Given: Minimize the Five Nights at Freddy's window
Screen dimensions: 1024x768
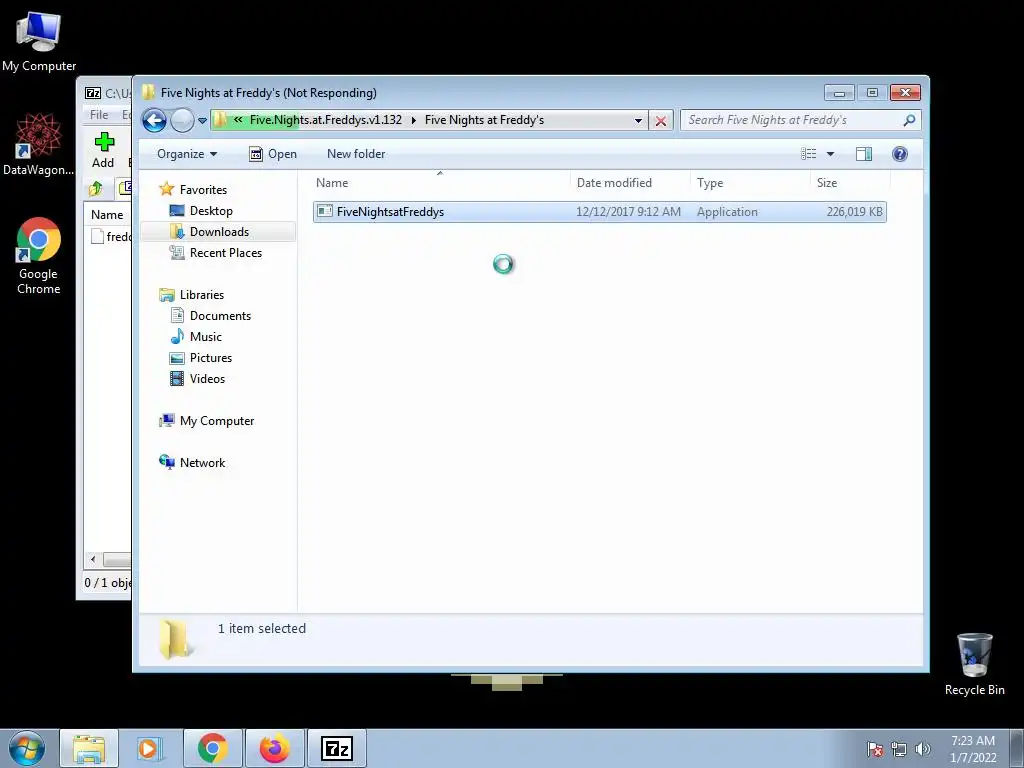Looking at the screenshot, I should tap(839, 93).
